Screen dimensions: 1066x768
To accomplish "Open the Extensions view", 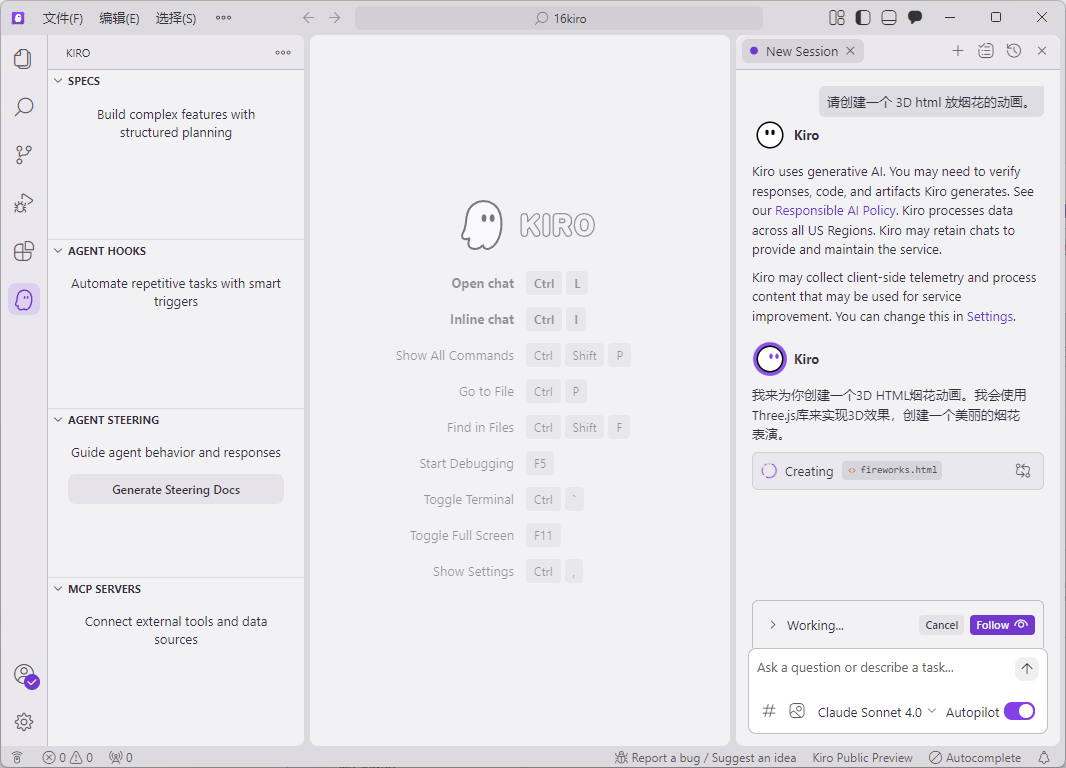I will click(x=23, y=251).
